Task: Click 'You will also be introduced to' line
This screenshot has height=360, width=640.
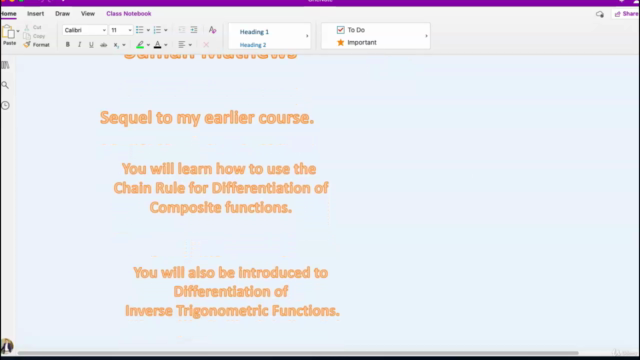Action: click(x=231, y=272)
